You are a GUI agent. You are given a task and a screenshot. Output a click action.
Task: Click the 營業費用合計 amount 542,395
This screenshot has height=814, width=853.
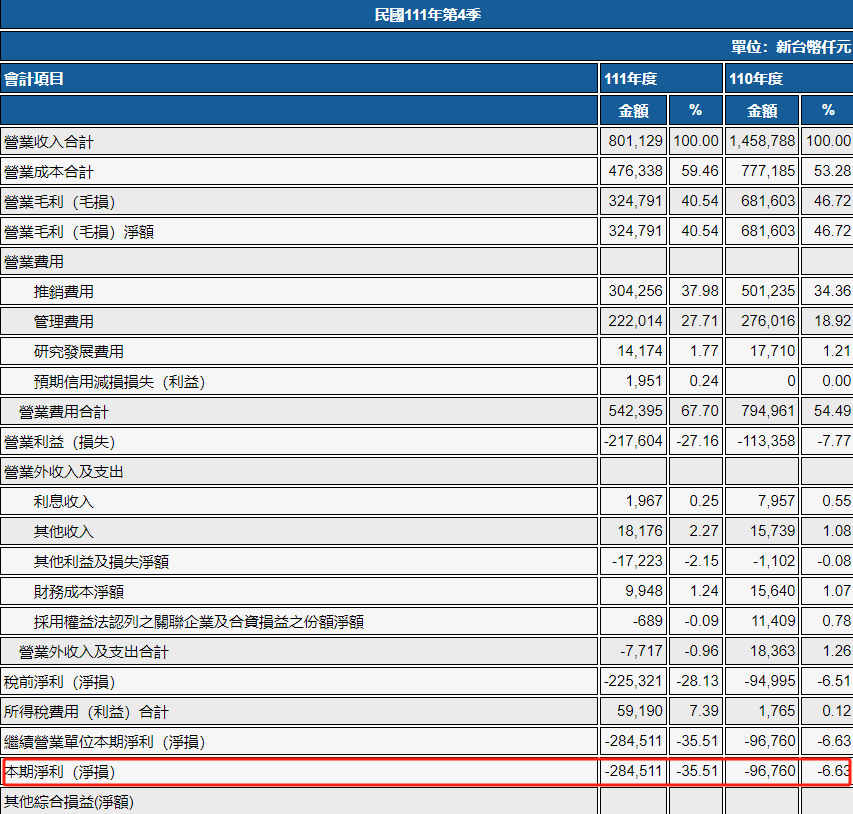click(635, 412)
